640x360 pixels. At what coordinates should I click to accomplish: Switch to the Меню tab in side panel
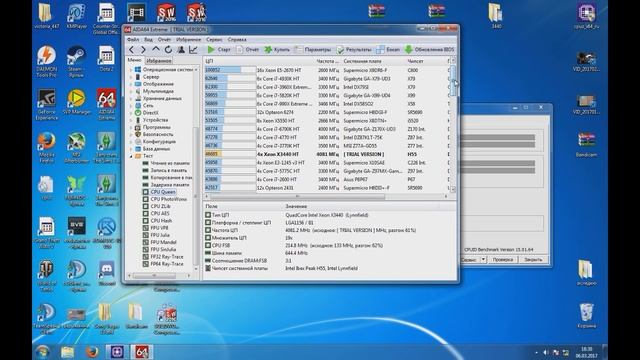tap(134, 60)
